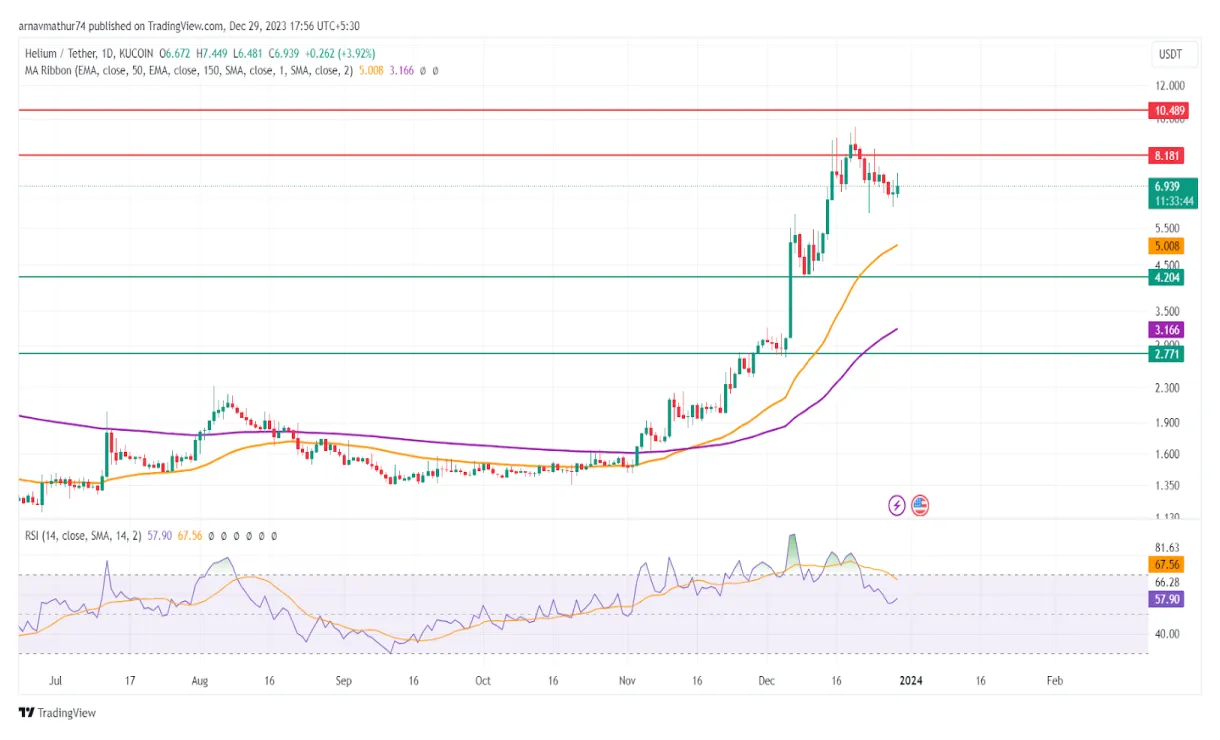Click the TradingView logo in the bottom corner

55,713
